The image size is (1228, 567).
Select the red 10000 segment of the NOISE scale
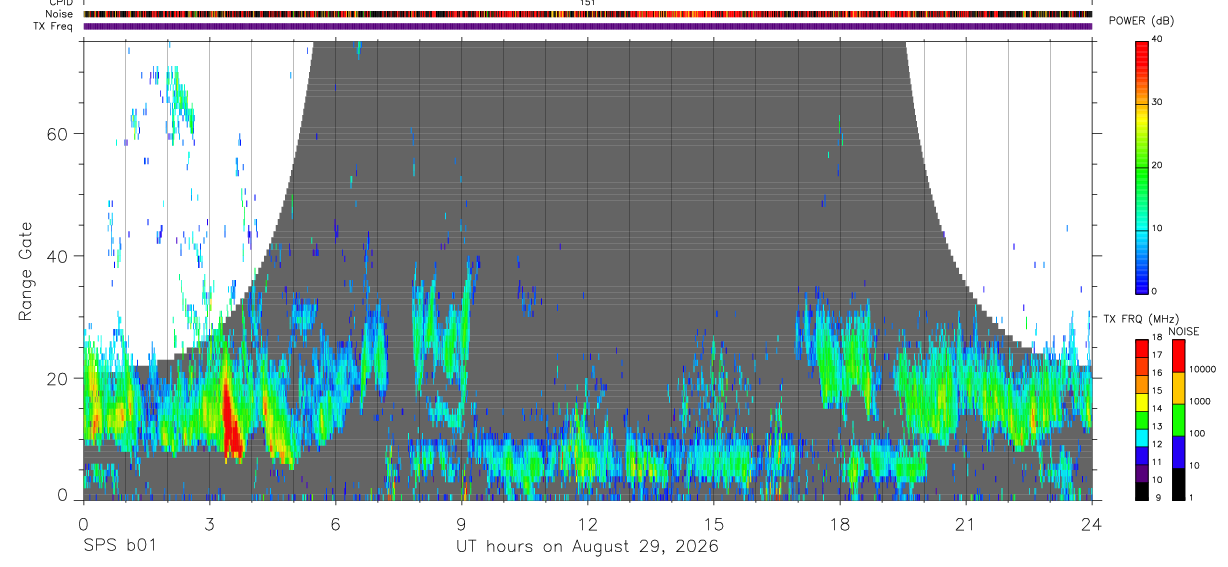pos(1179,356)
